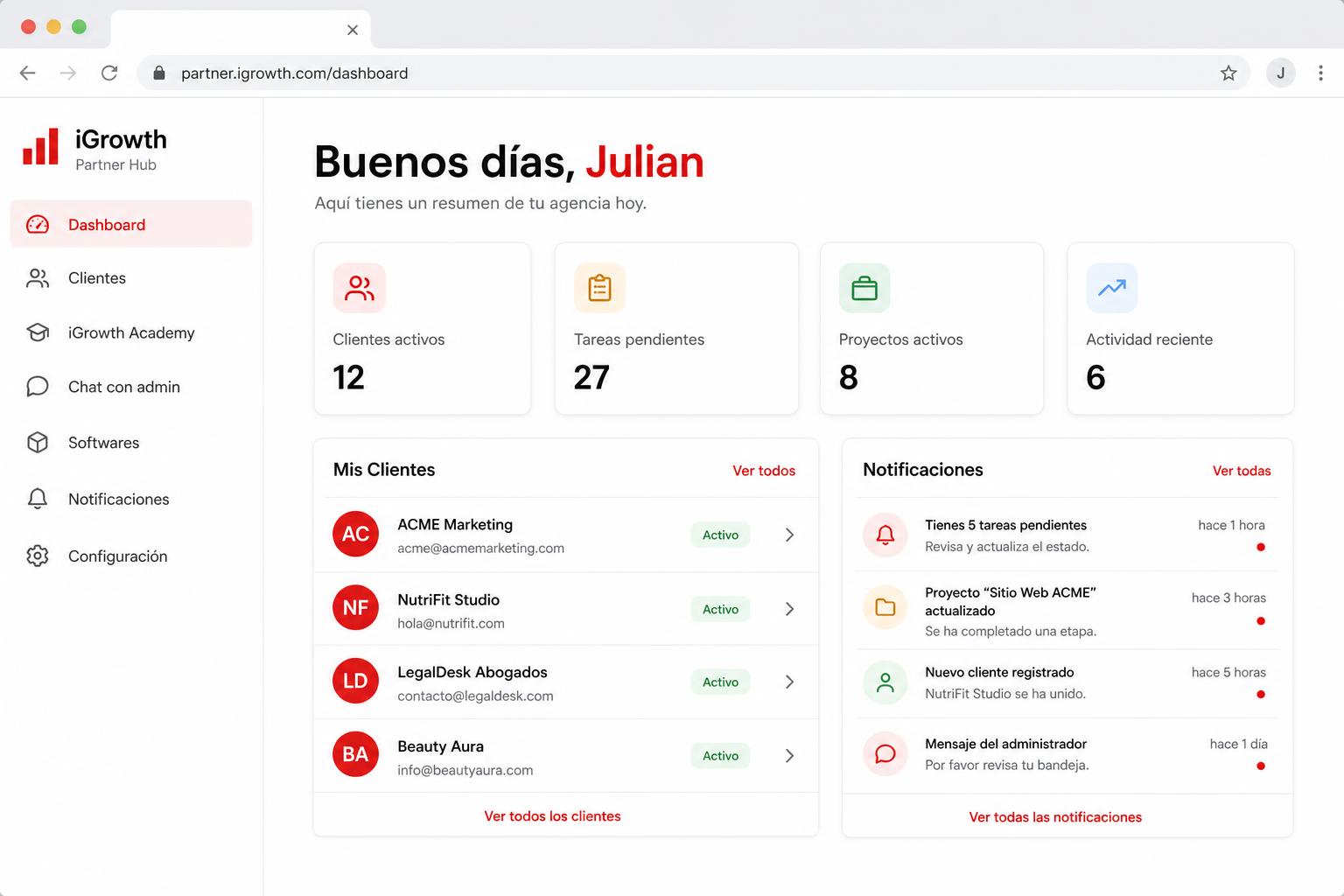Click the NF avatar for NutriFit Studio
This screenshot has height=896, width=1344.
pyautogui.click(x=355, y=607)
